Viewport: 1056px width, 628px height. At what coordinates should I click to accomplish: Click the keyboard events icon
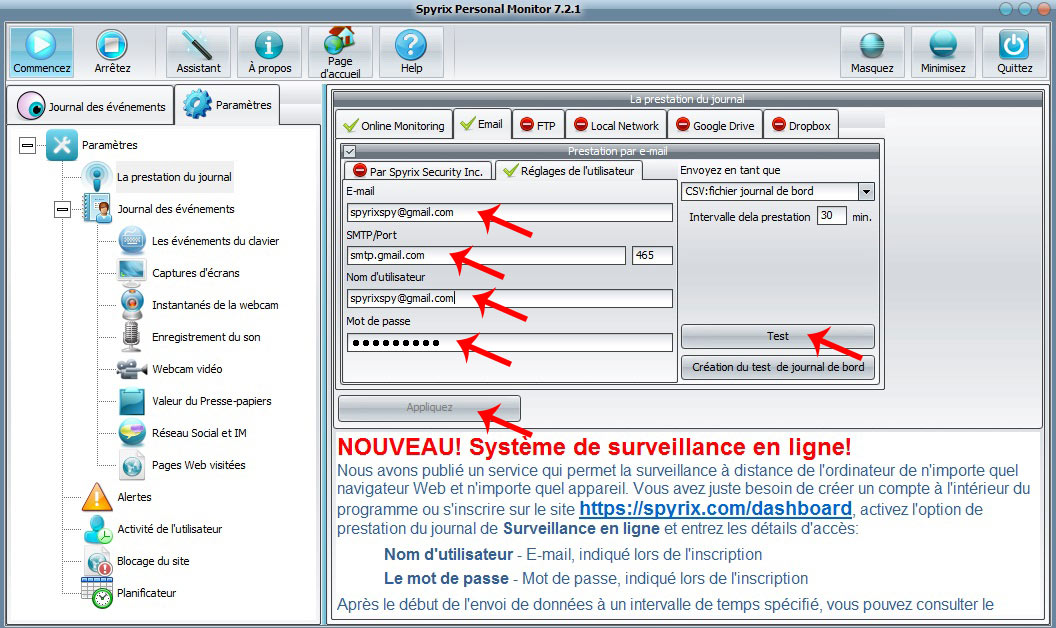coord(132,241)
